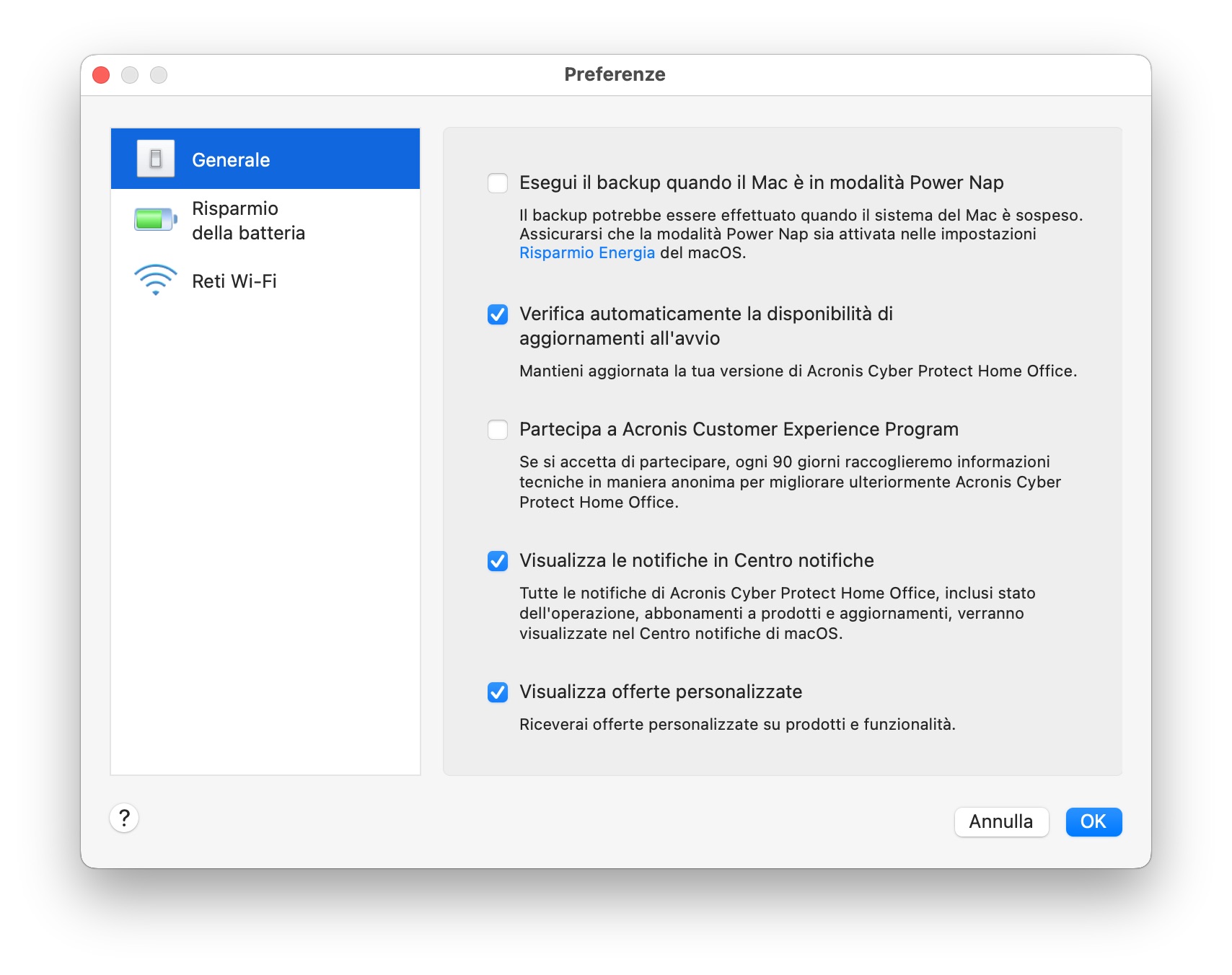This screenshot has height=975, width=1232.
Task: Click the Generale switch icon in sidebar
Action: pyautogui.click(x=156, y=159)
